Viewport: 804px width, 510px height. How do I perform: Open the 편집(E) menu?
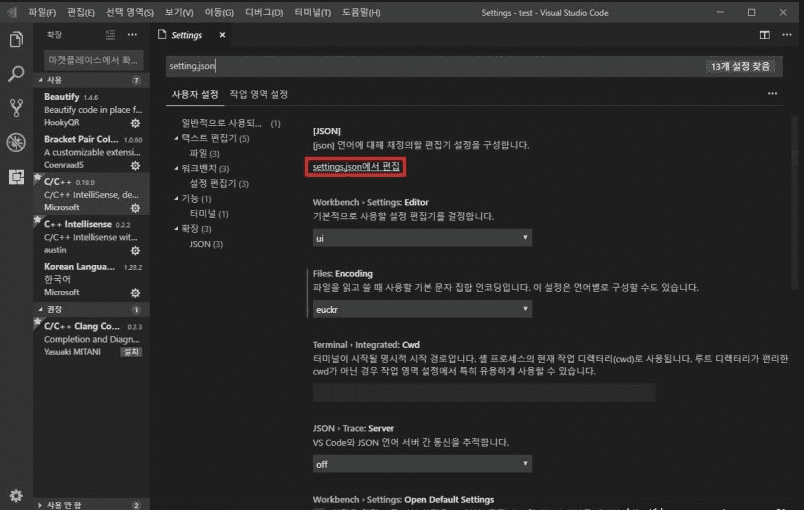[81, 12]
